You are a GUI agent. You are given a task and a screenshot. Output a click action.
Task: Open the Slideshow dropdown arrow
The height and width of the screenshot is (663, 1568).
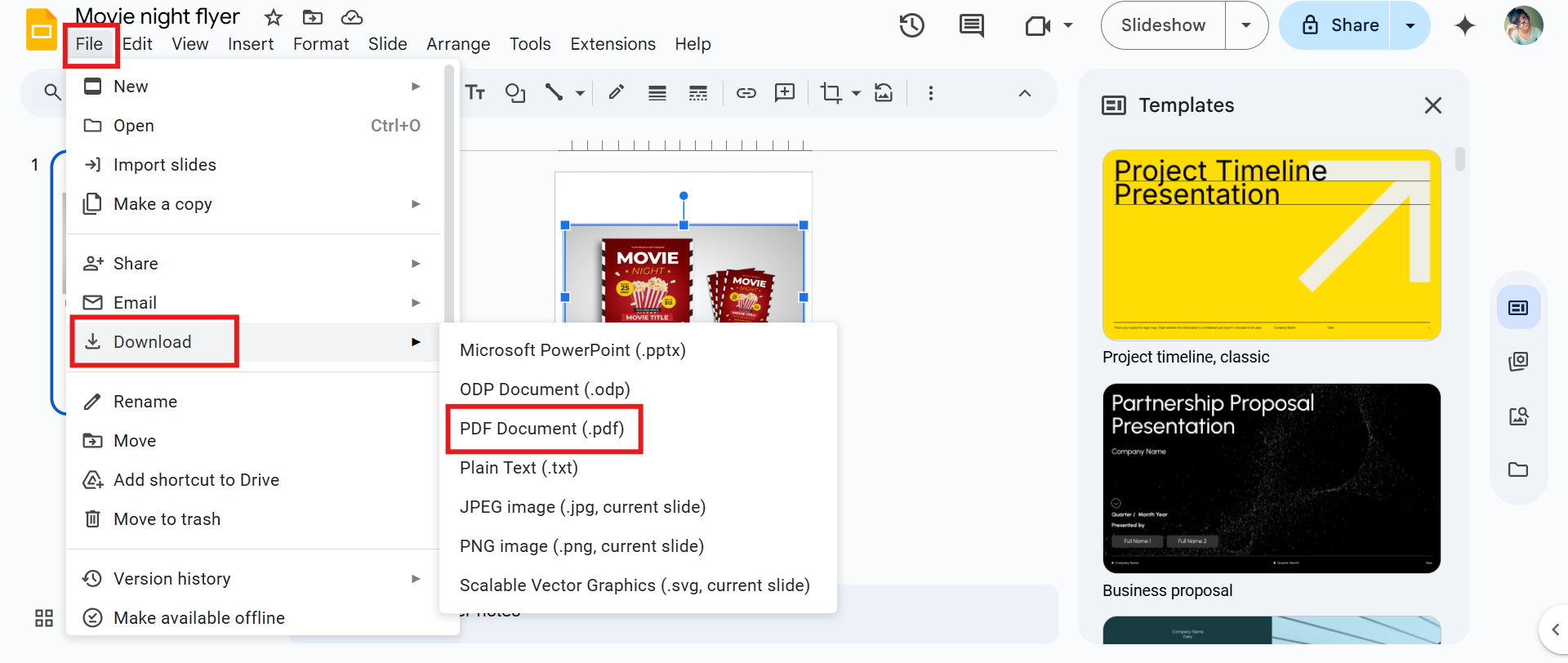coord(1246,25)
